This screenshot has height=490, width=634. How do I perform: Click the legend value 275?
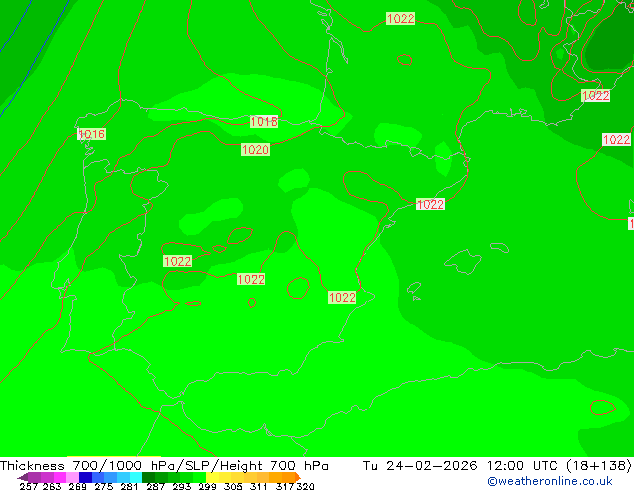(x=104, y=486)
